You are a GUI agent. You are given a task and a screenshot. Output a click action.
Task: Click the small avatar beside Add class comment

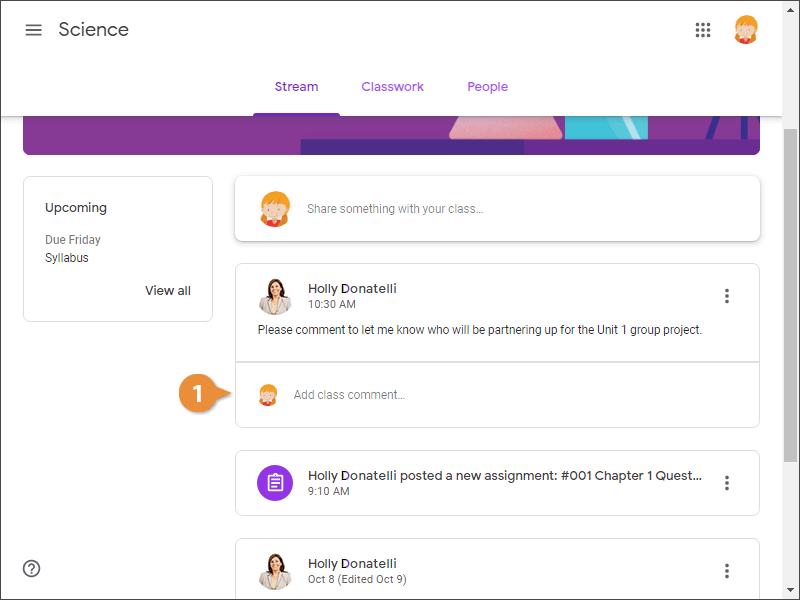(268, 395)
